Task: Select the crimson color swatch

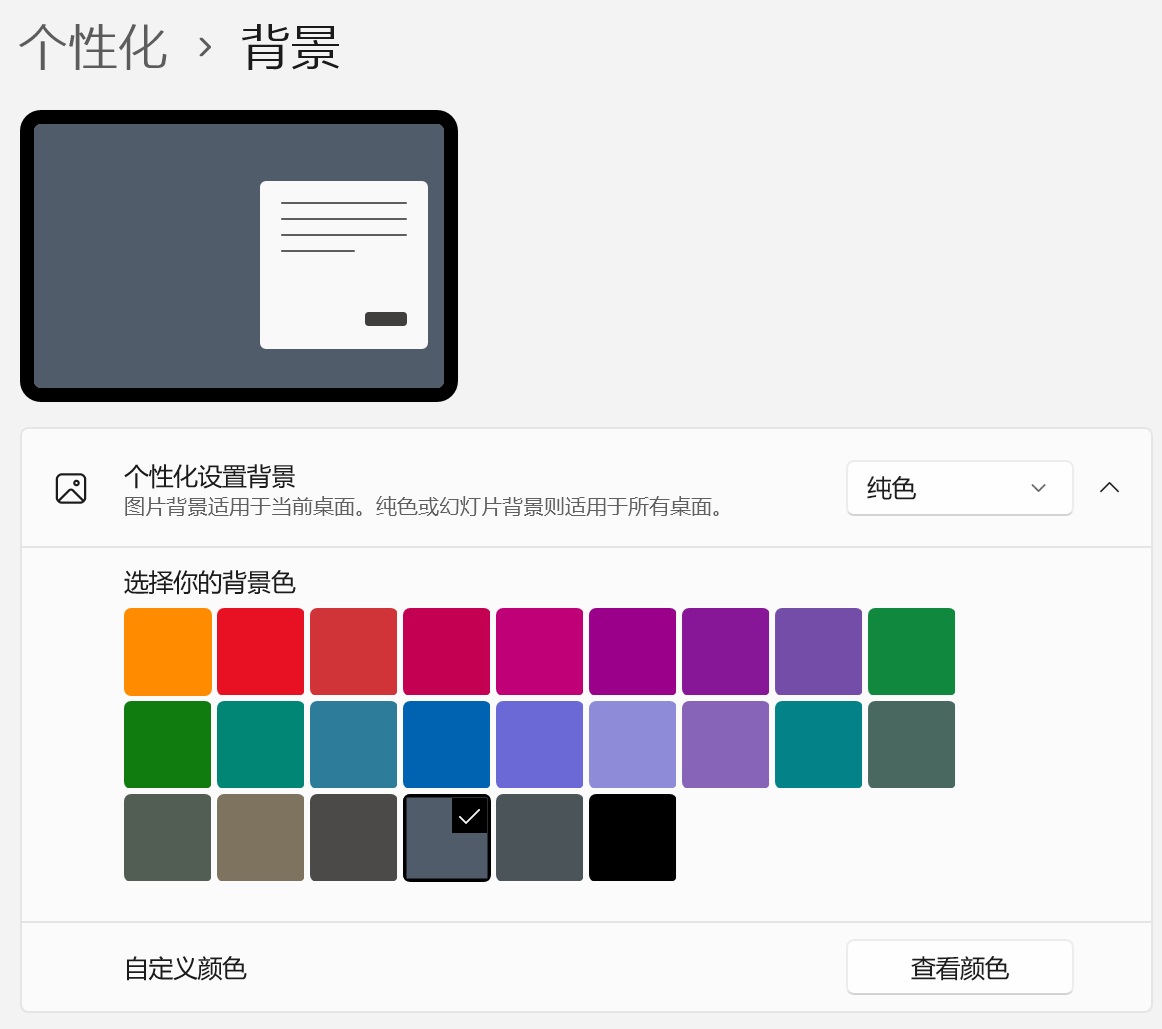Action: click(447, 652)
